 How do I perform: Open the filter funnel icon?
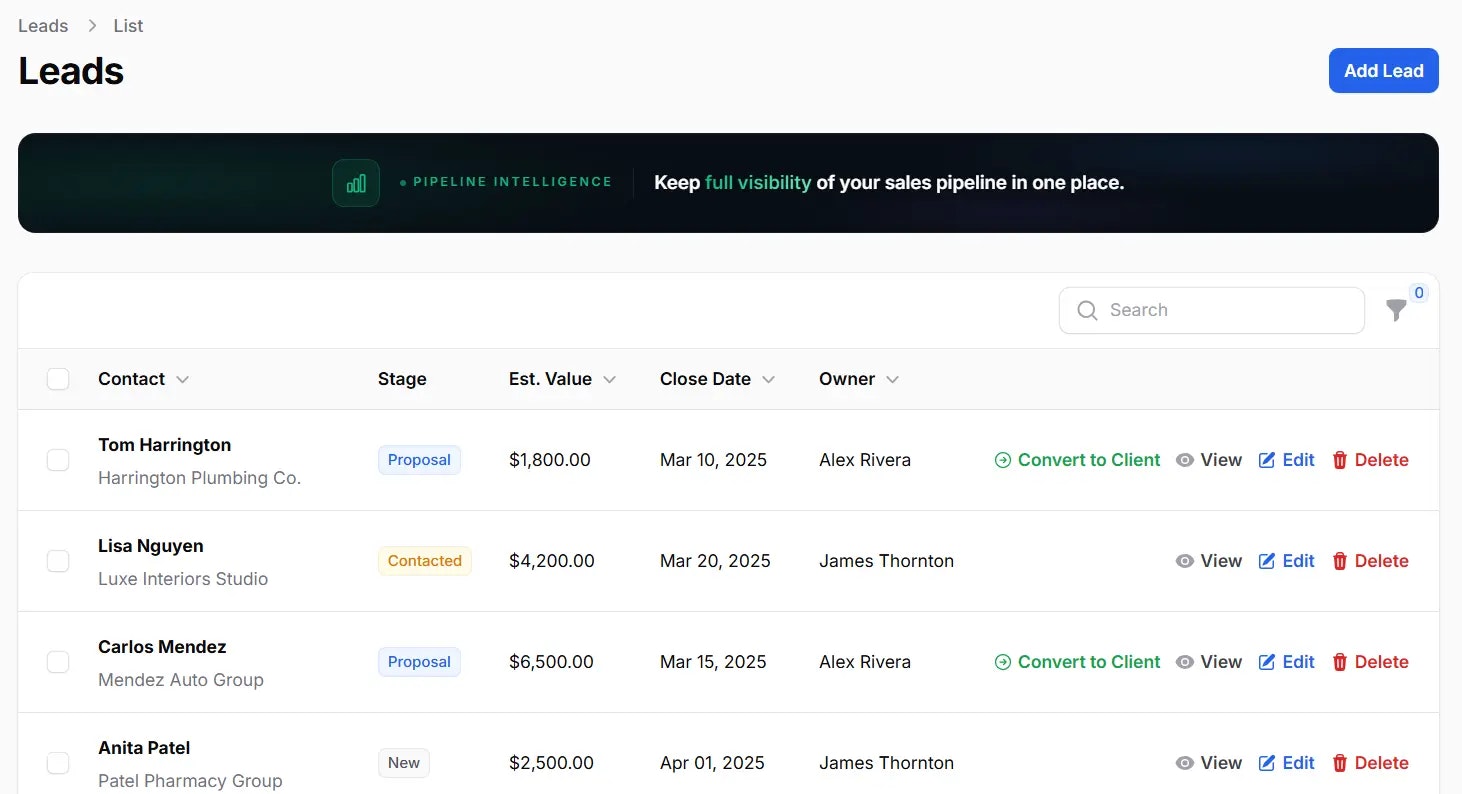(1397, 311)
